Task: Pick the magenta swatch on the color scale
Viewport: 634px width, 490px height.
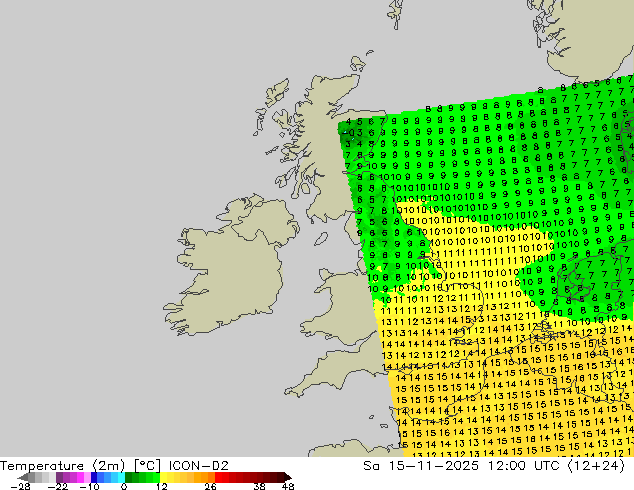Action: pyautogui.click(x=80, y=477)
